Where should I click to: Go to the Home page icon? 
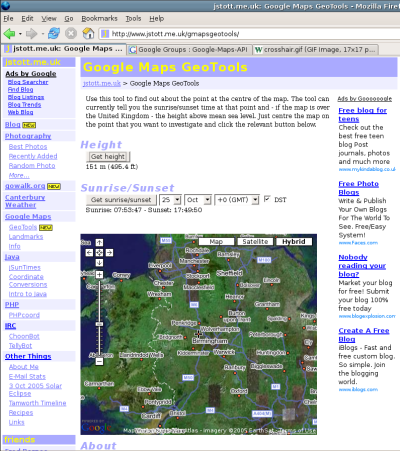88,33
